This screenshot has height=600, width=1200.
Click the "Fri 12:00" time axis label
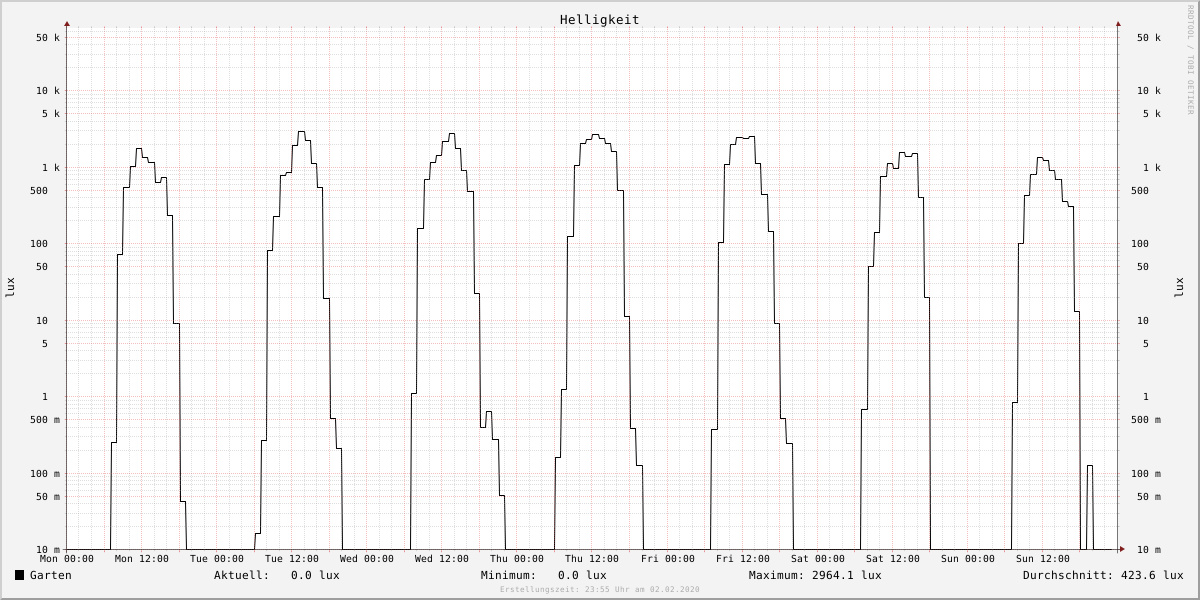click(x=743, y=559)
